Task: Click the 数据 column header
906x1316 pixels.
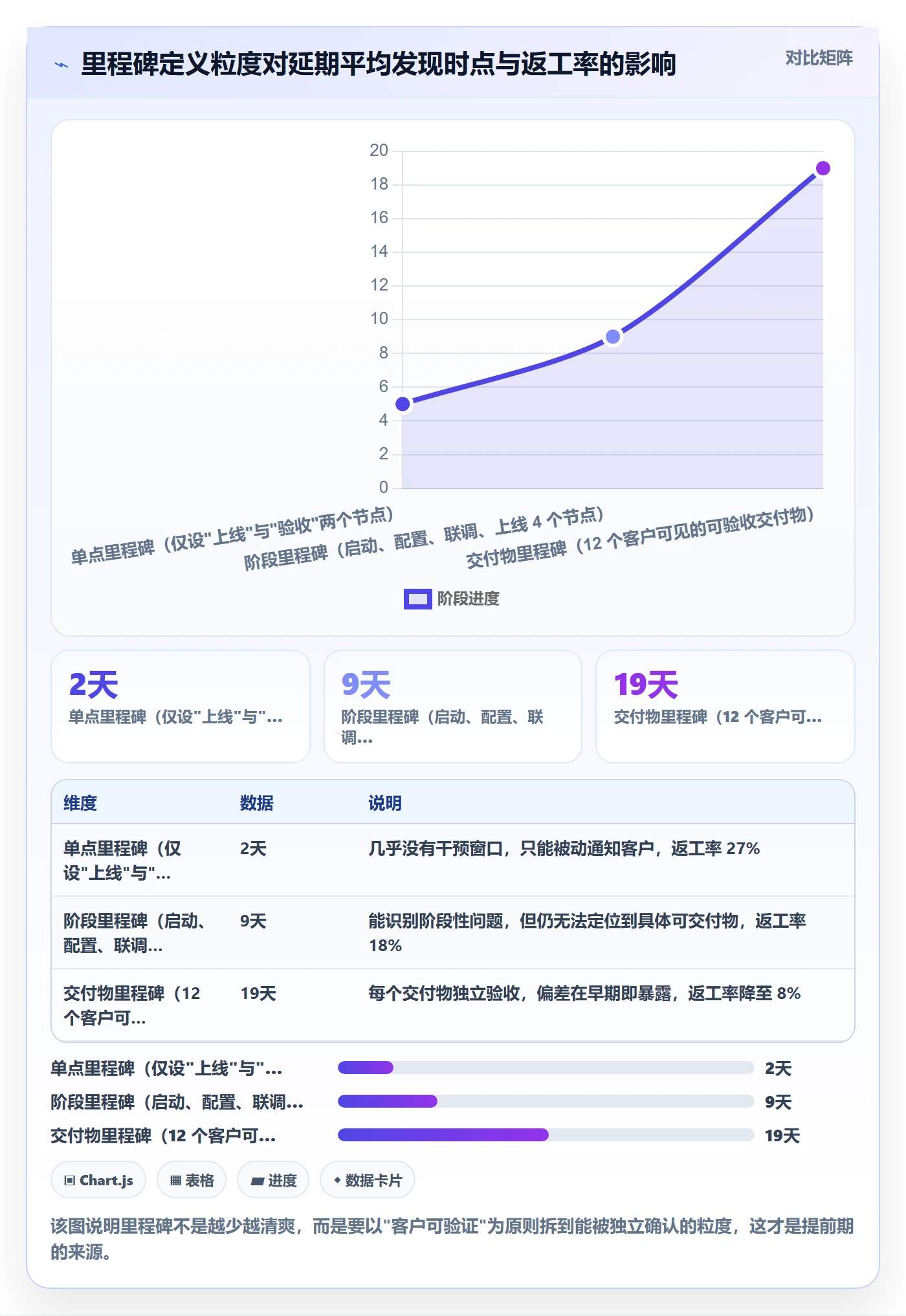Action: 256,803
